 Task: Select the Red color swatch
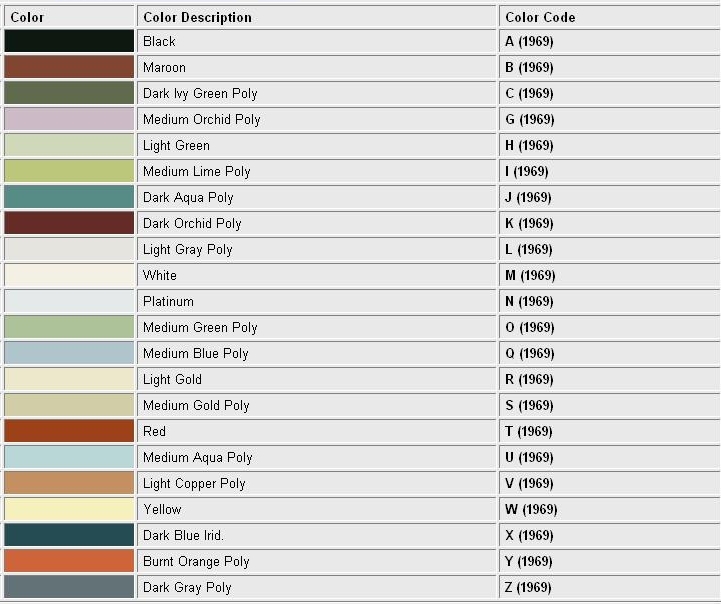(69, 431)
